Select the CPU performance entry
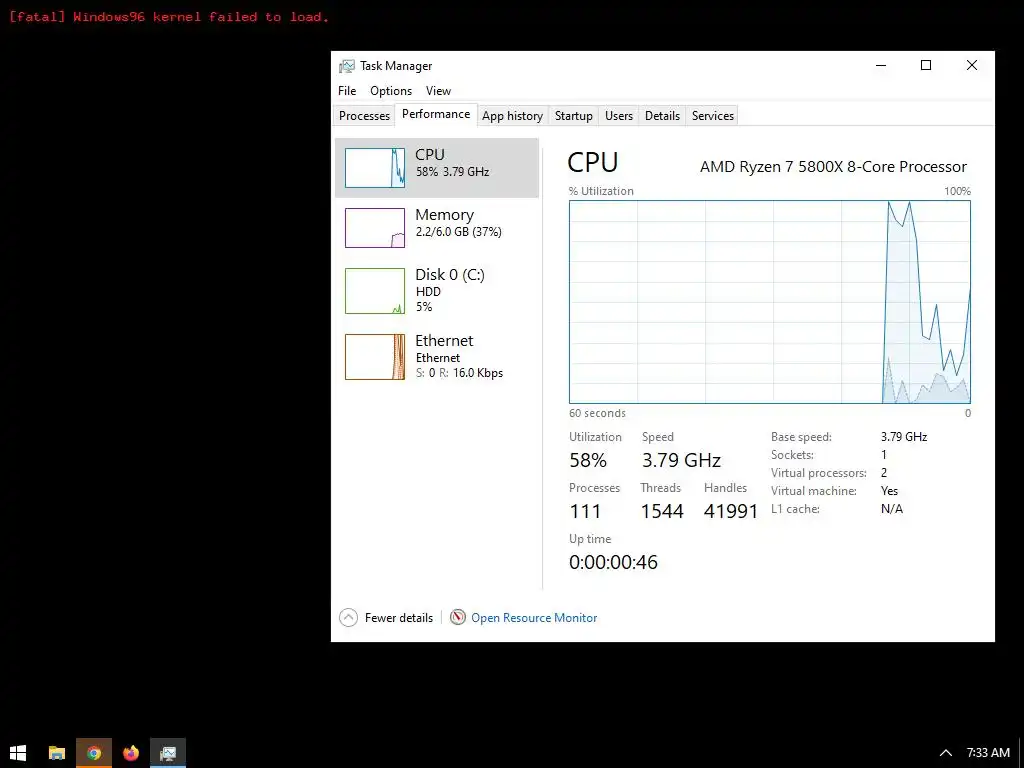Viewport: 1024px width, 768px height. click(437, 168)
